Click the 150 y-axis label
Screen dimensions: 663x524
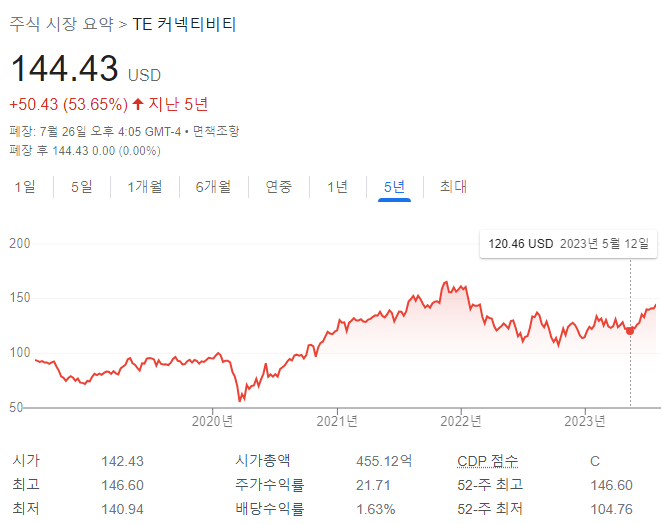(20, 298)
